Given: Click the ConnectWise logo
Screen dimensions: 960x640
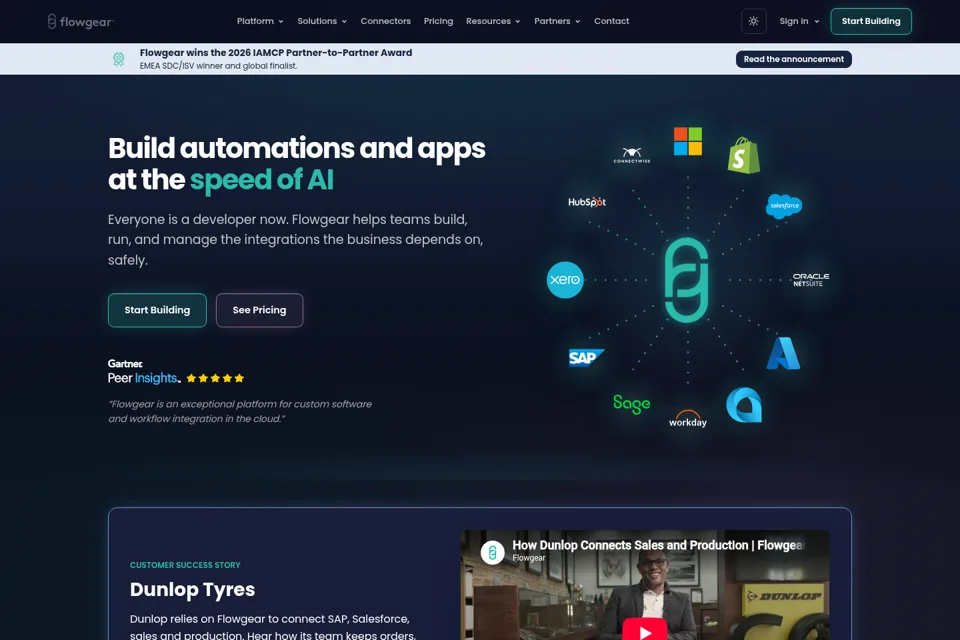Looking at the screenshot, I should click(x=632, y=155).
